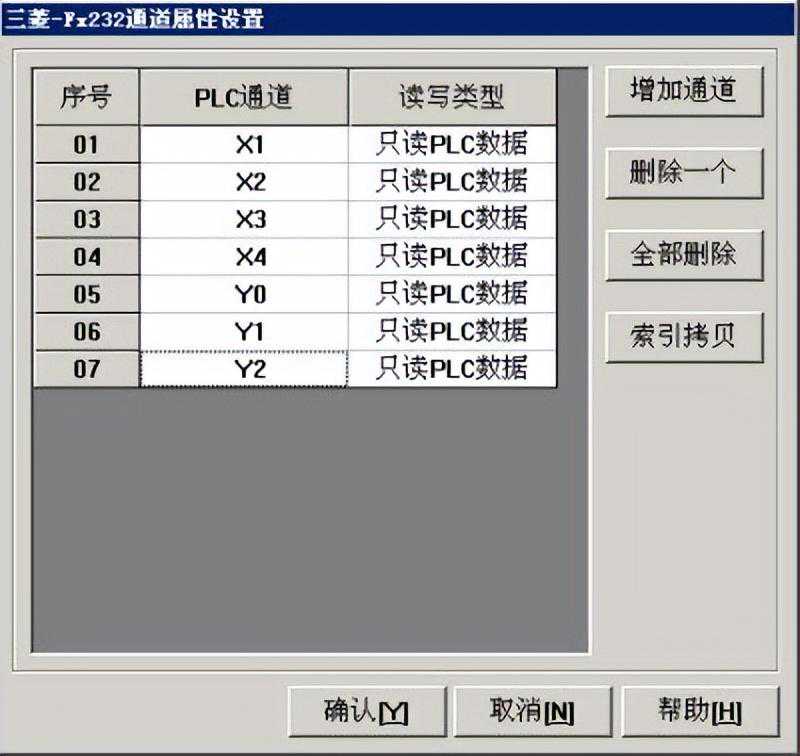Click row 03 read/write type cell
Viewport: 800px width, 756px height.
tap(452, 220)
